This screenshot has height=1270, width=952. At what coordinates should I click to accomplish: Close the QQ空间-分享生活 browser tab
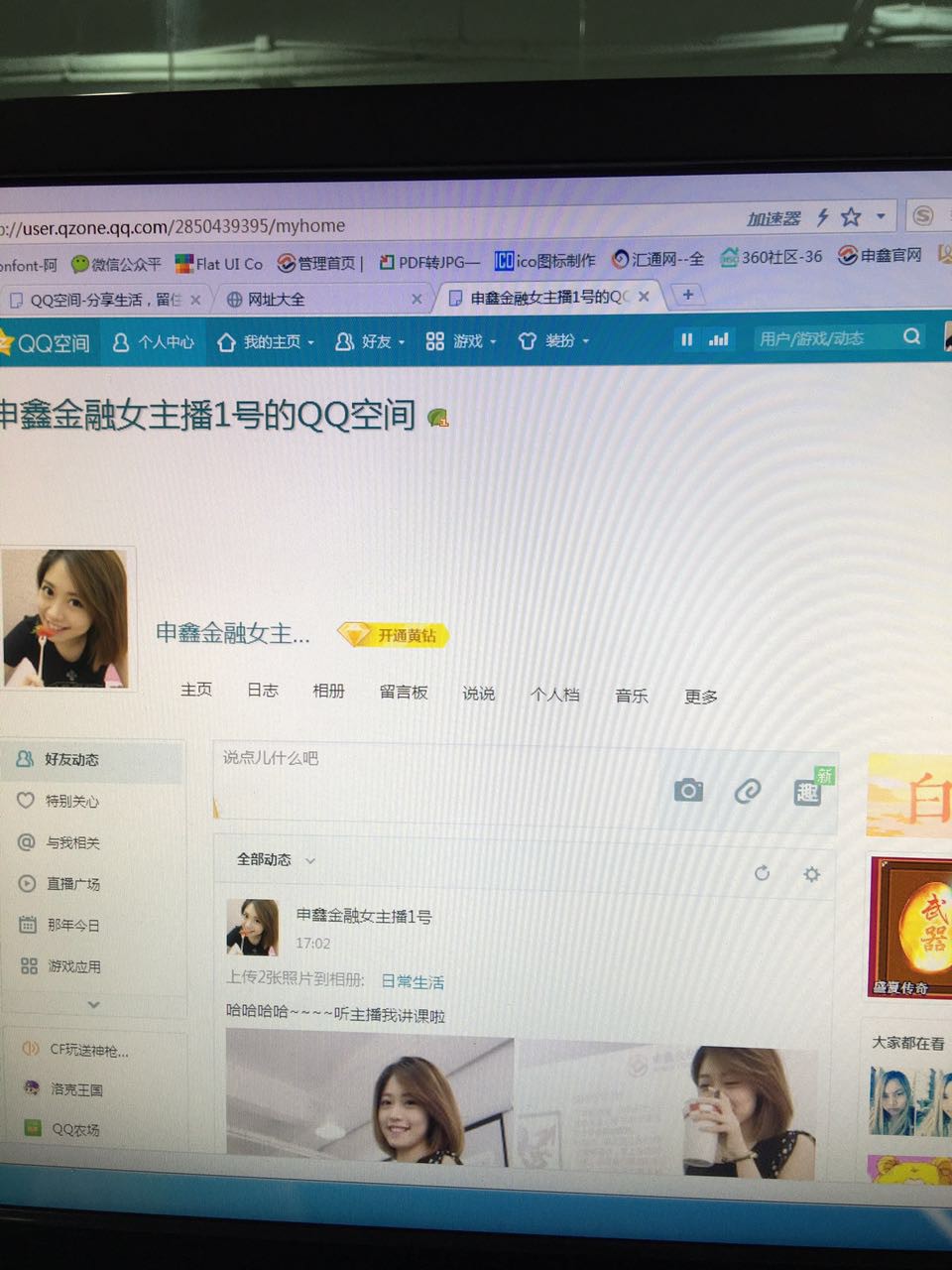coord(195,300)
